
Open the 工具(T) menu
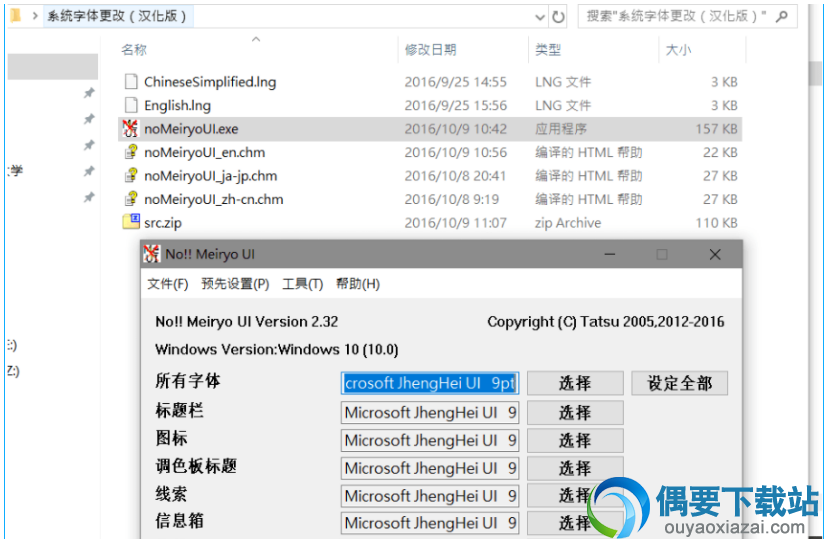[302, 284]
